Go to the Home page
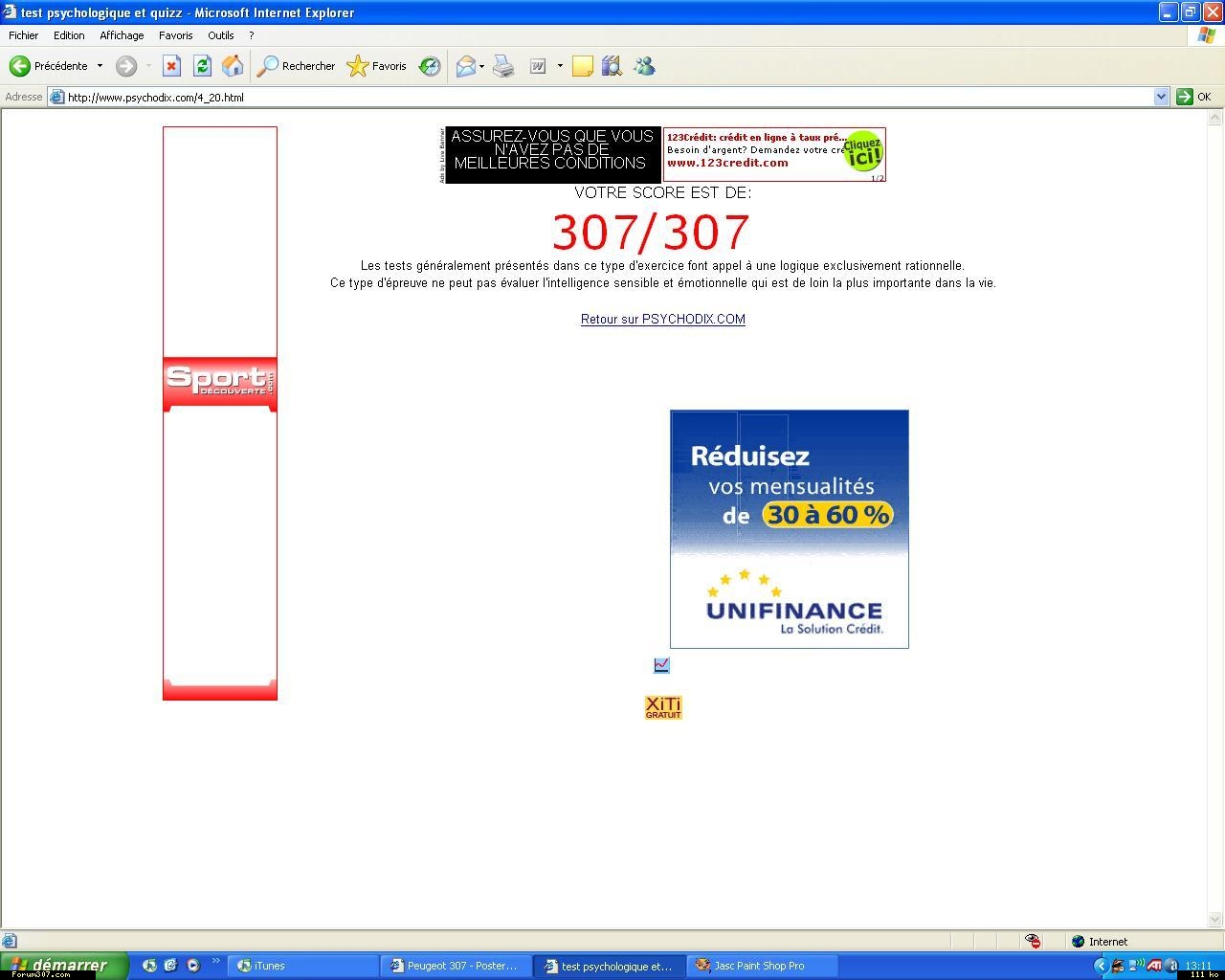Viewport: 1225px width, 980px height. 233,66
